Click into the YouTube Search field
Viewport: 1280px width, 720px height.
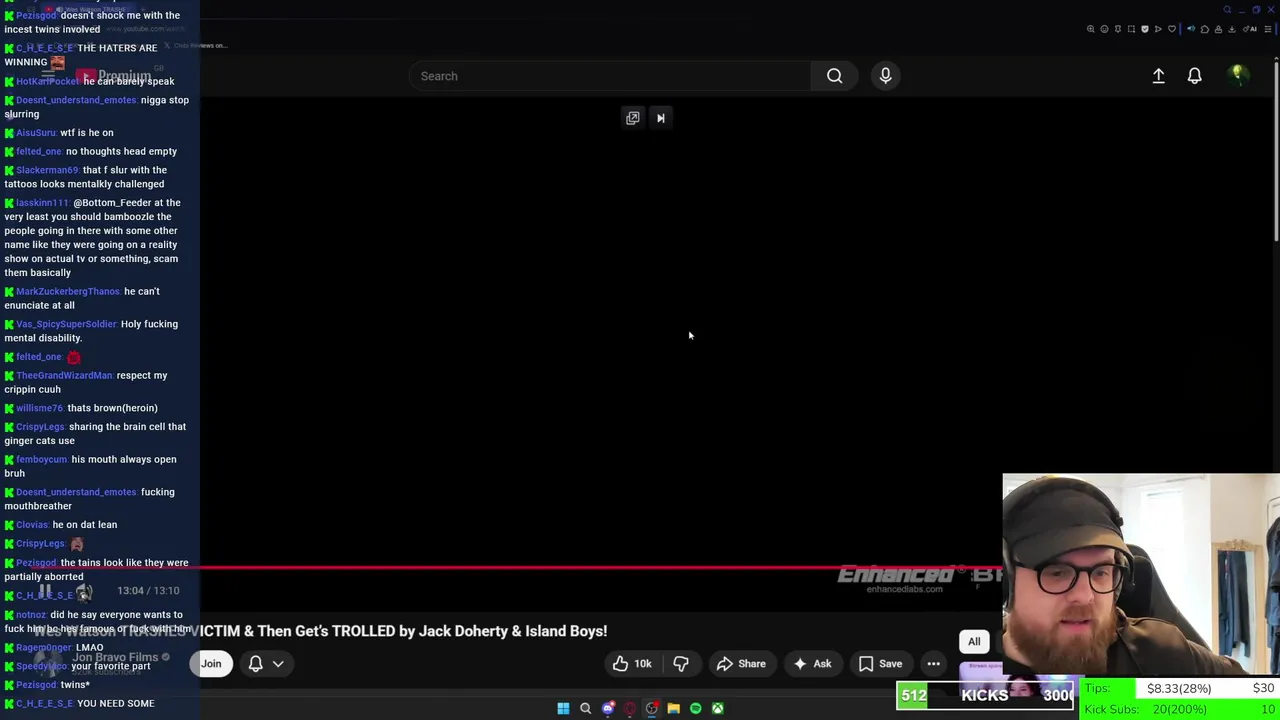click(610, 76)
